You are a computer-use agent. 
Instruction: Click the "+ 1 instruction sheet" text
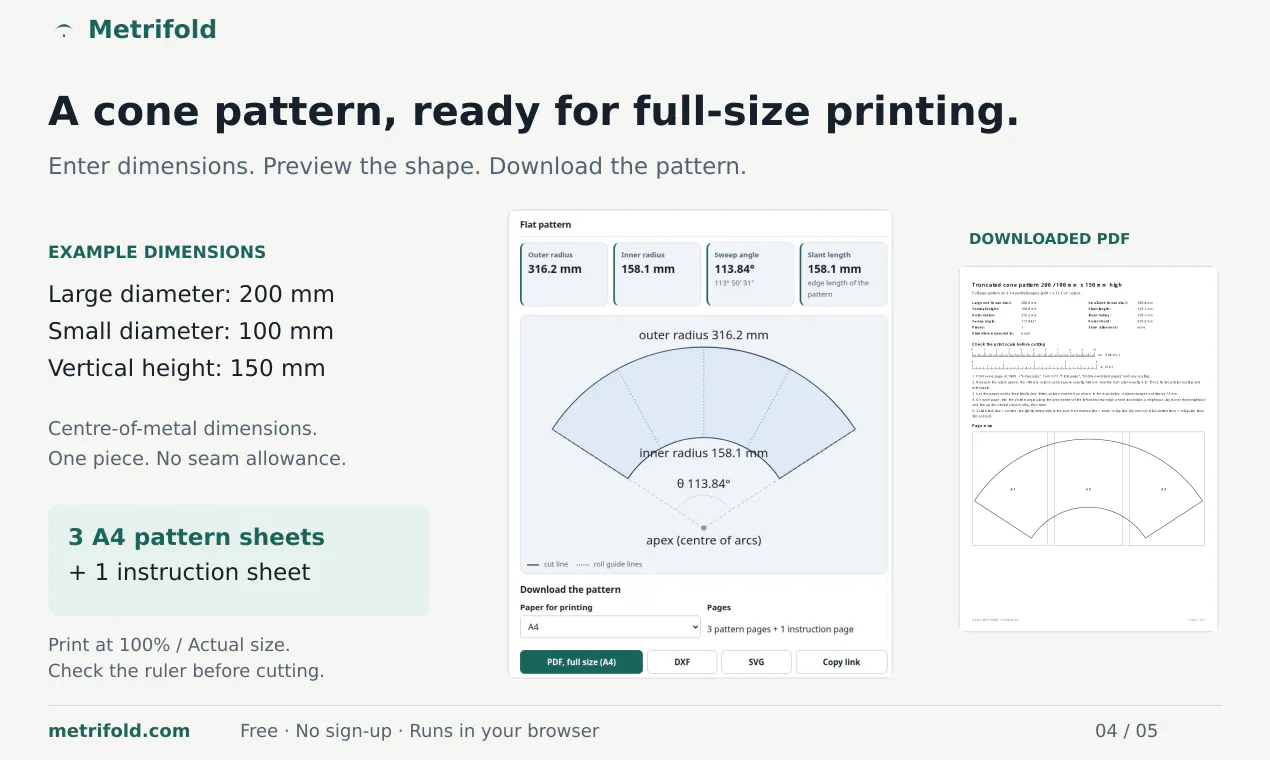coord(190,572)
